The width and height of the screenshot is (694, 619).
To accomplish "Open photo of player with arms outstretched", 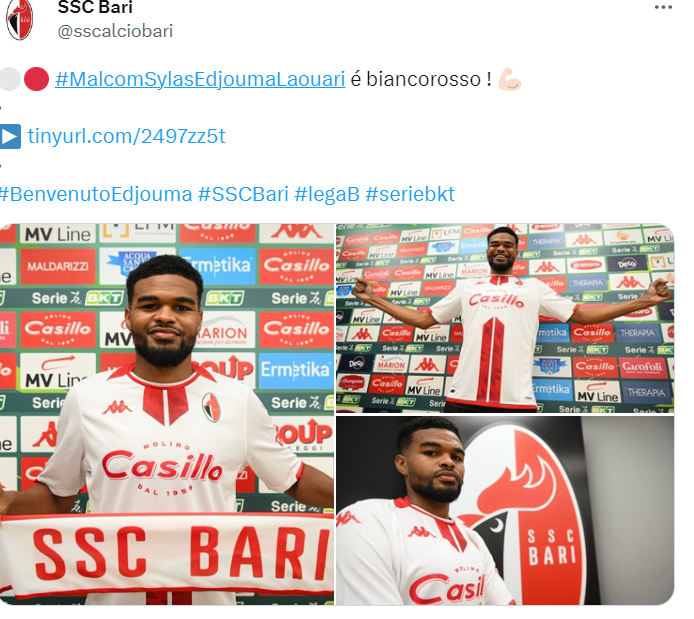I will [505, 318].
